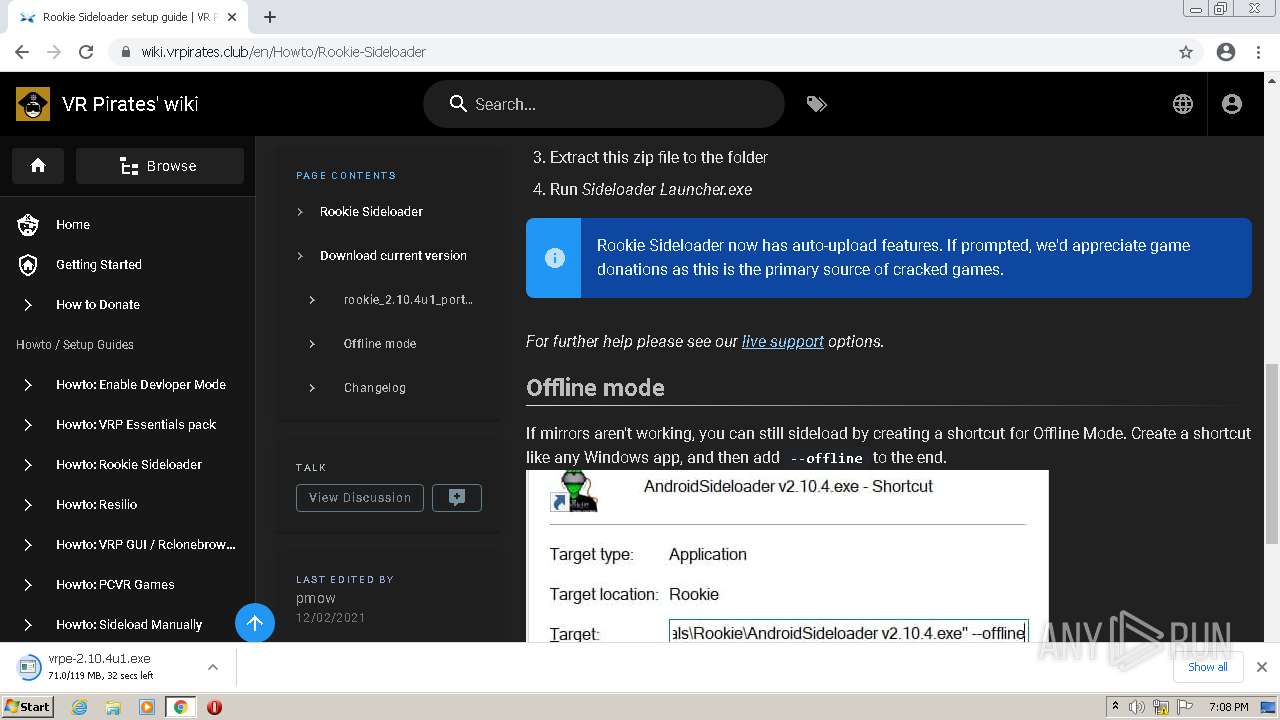Click the address bar URL
The height and width of the screenshot is (720, 1280).
tap(283, 52)
